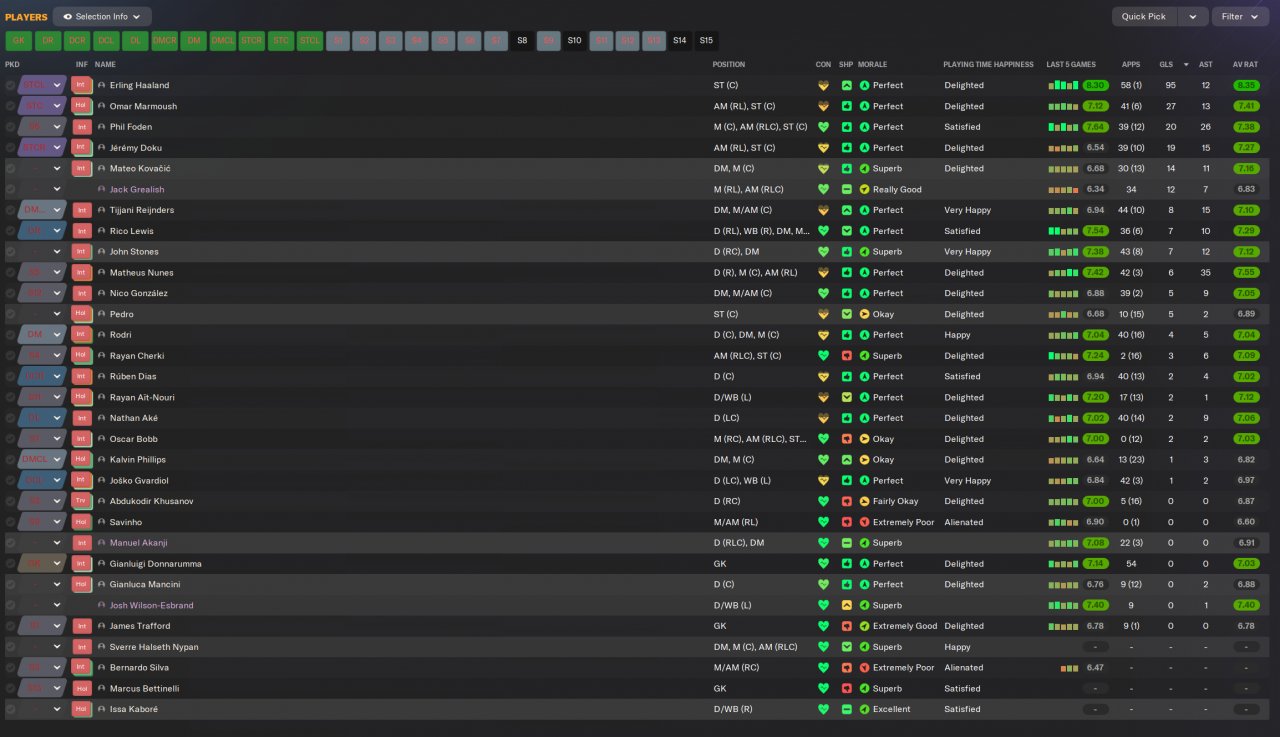Click the Trv status badge for Abdukodir Khusanov
1280x737 pixels.
click(82, 501)
